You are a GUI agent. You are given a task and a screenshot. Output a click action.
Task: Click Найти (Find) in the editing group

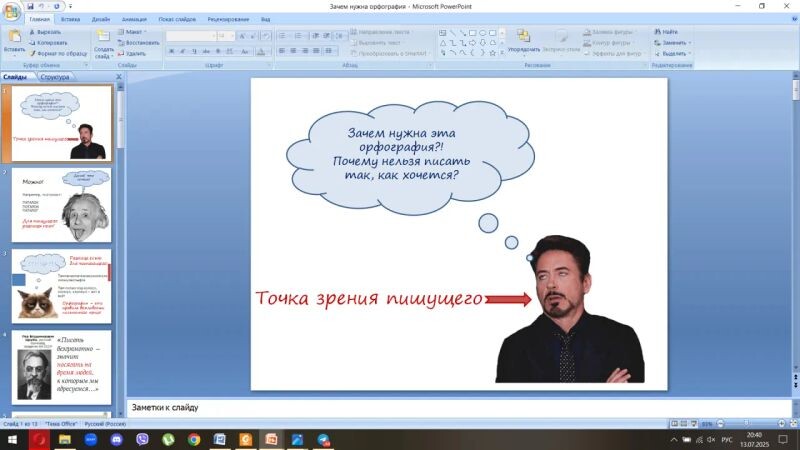(668, 32)
